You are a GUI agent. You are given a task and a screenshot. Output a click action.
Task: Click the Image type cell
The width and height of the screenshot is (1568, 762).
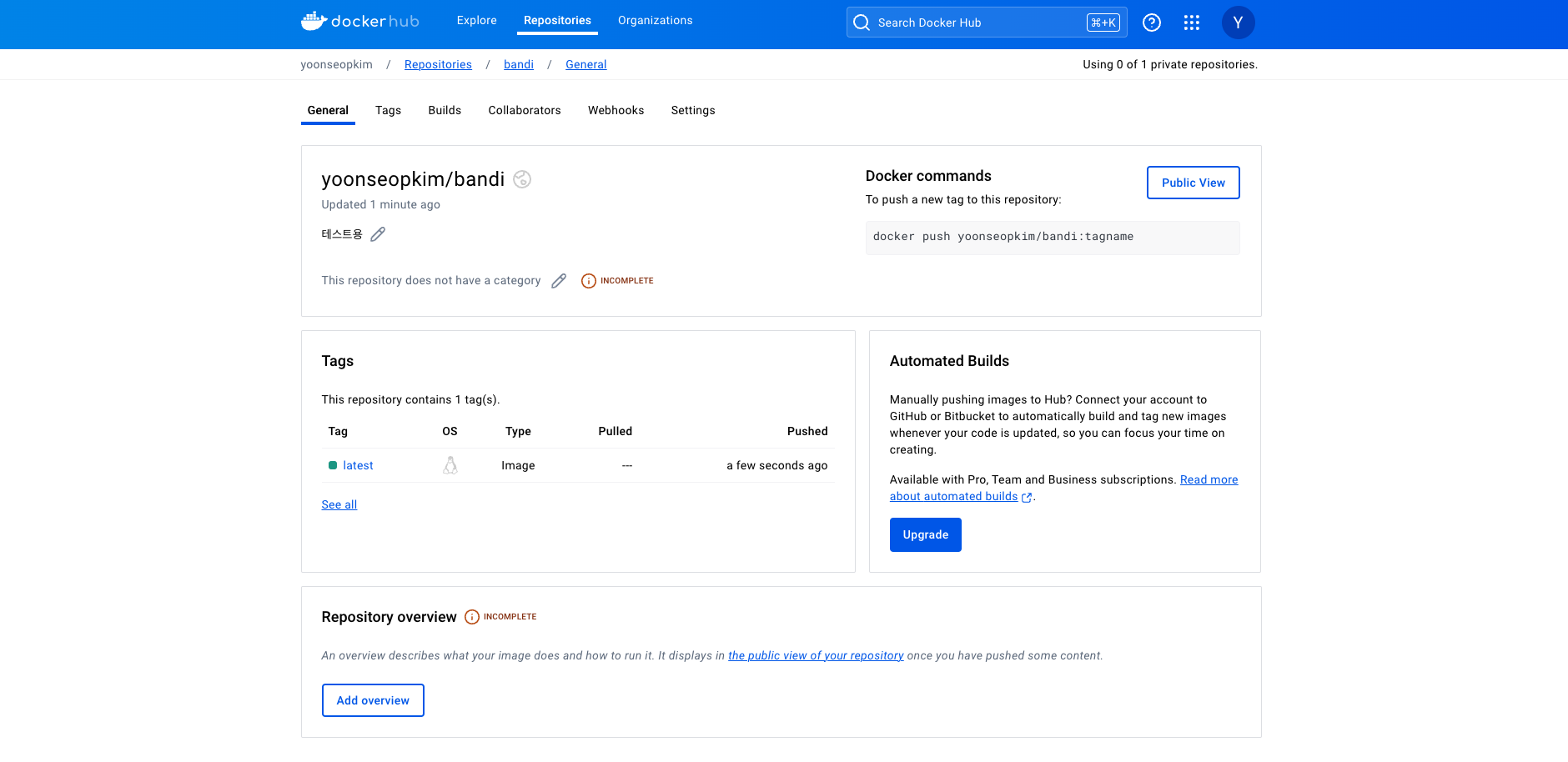(518, 465)
